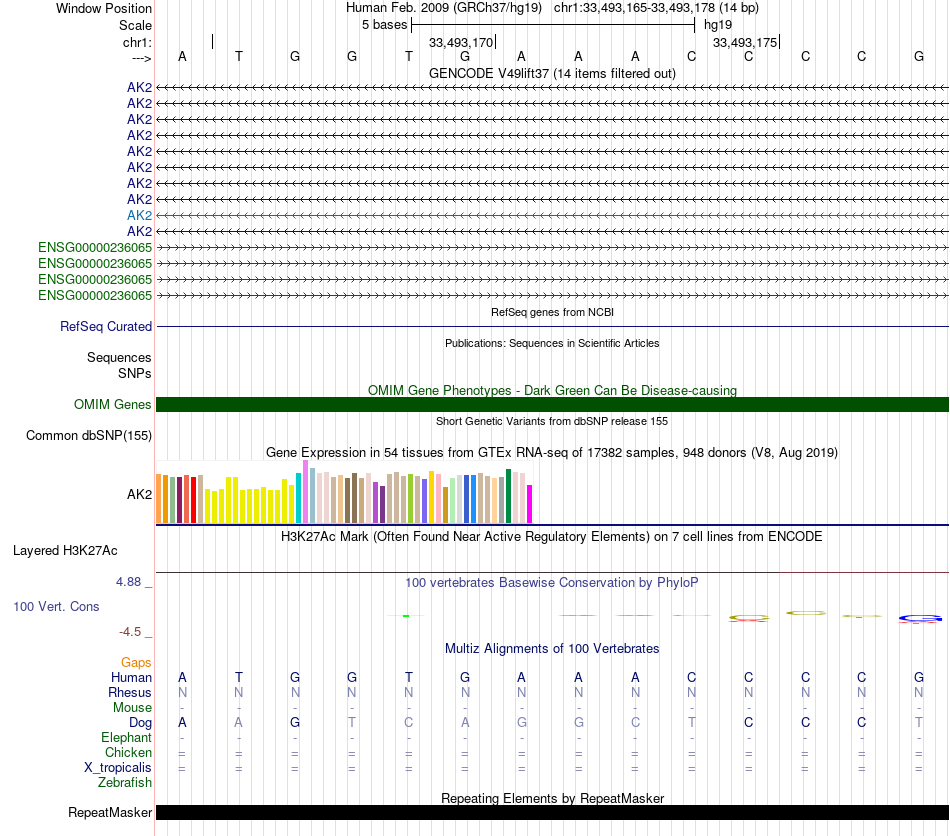This screenshot has width=950, height=836.
Task: Click the Dog species row label
Action: pyautogui.click(x=141, y=723)
